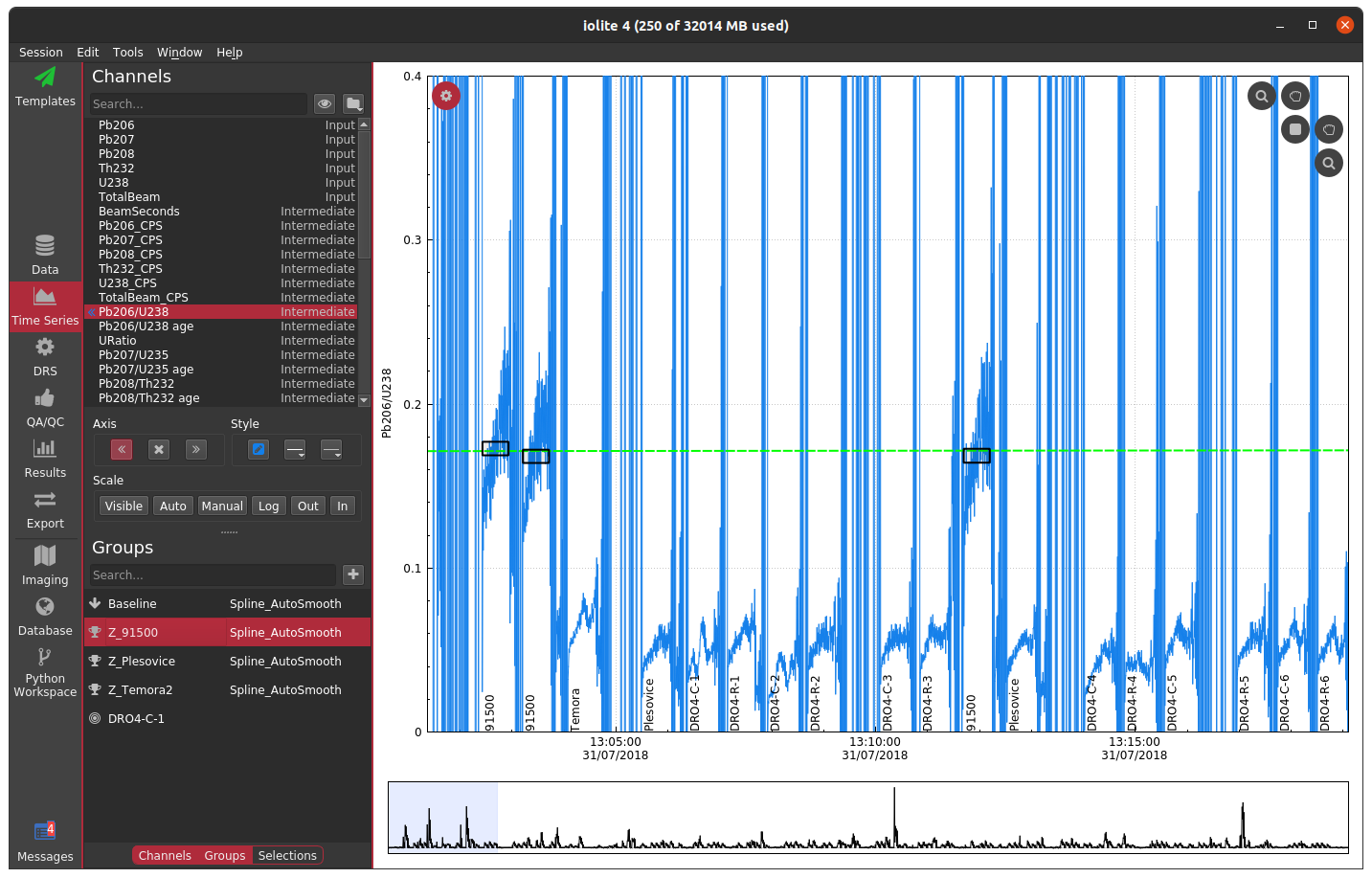This screenshot has height=878, width=1372.
Task: Click the square stop icon on plot
Action: click(x=1294, y=129)
